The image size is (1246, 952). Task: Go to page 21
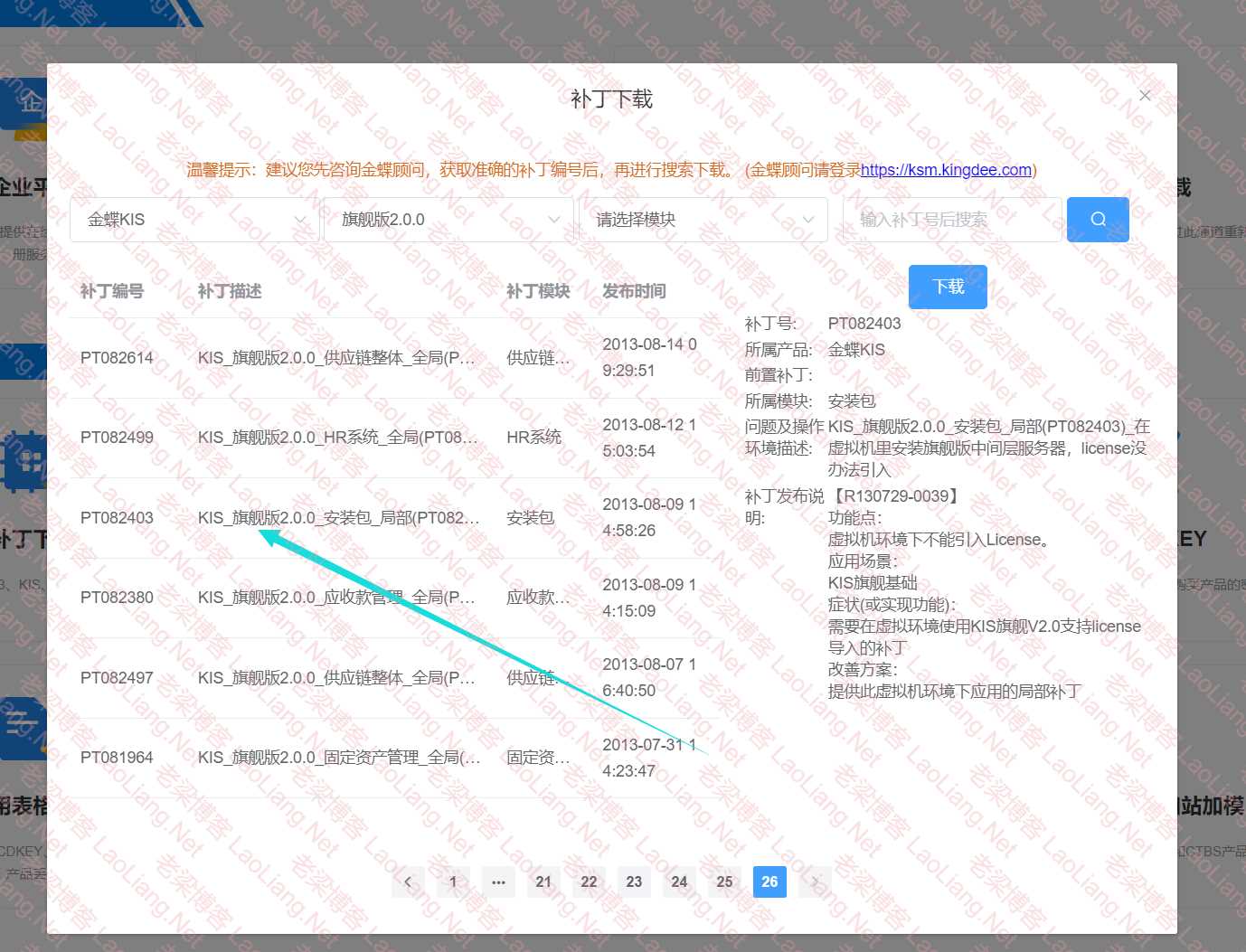543,881
